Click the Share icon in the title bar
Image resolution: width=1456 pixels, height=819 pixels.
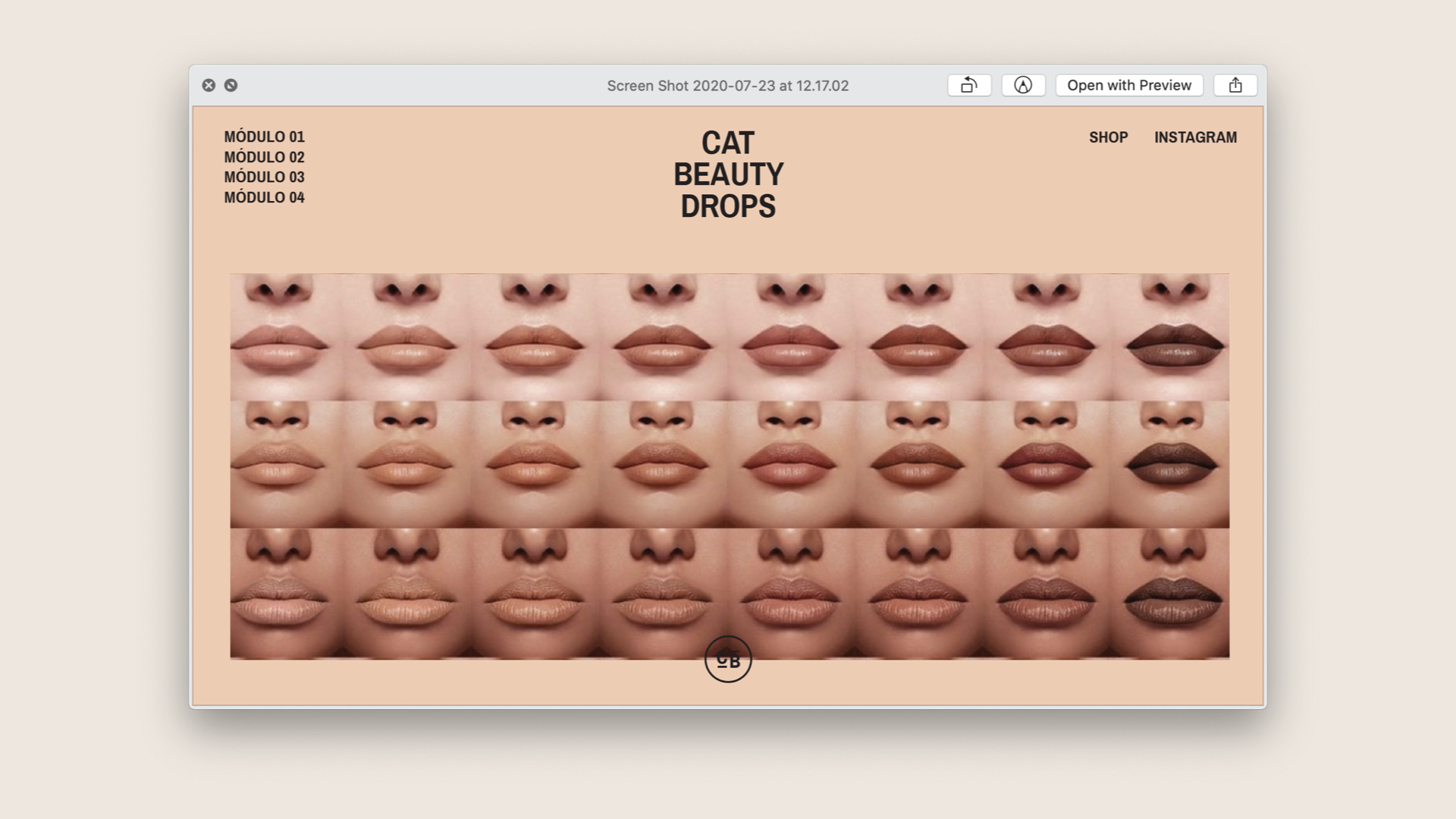[x=1235, y=85]
